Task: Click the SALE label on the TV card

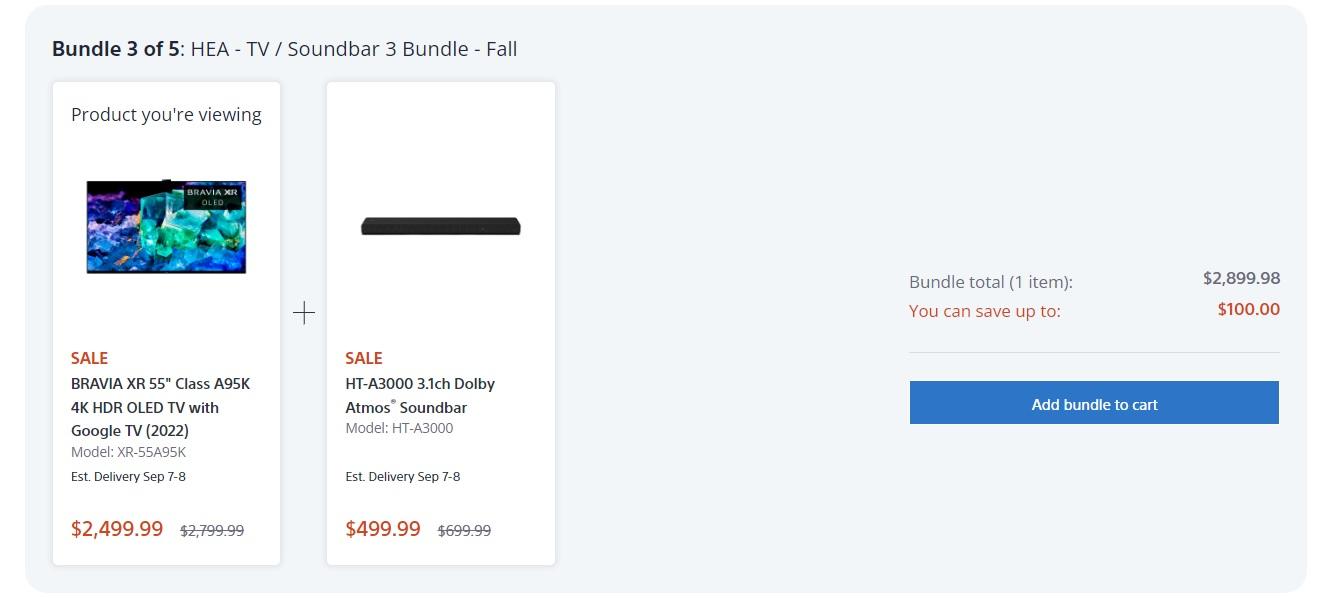Action: pyautogui.click(x=89, y=358)
